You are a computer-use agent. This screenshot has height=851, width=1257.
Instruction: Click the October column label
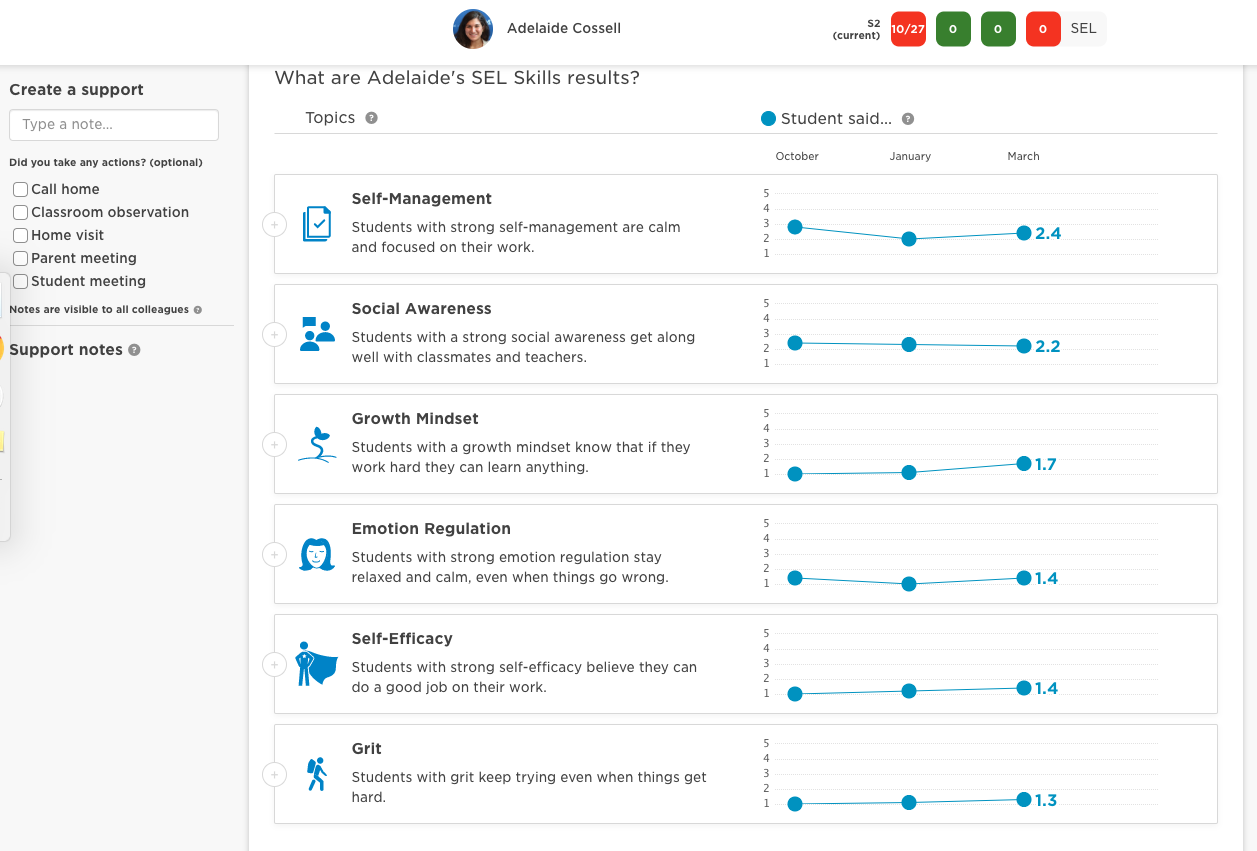click(797, 156)
